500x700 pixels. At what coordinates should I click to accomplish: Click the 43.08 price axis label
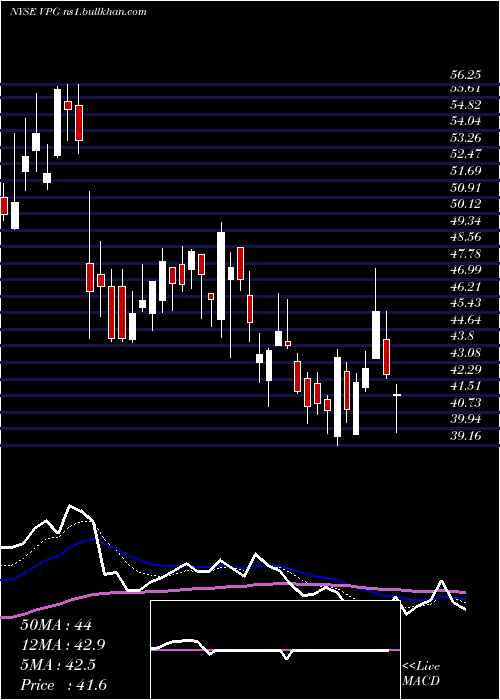click(466, 353)
